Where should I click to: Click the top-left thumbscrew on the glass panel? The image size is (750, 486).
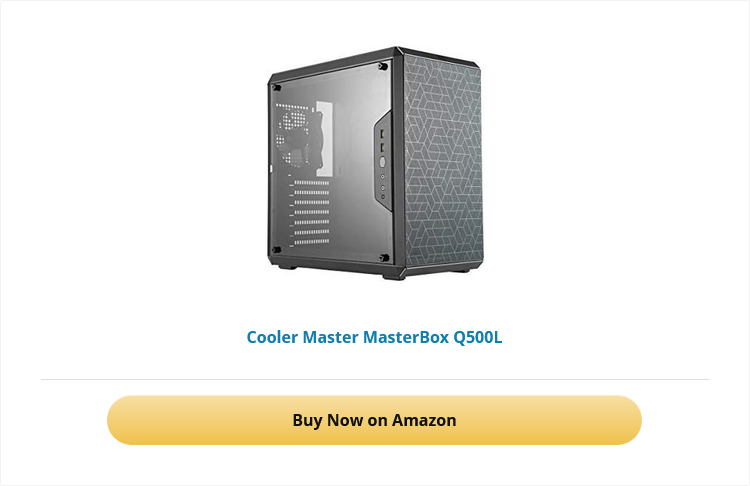click(x=276, y=88)
